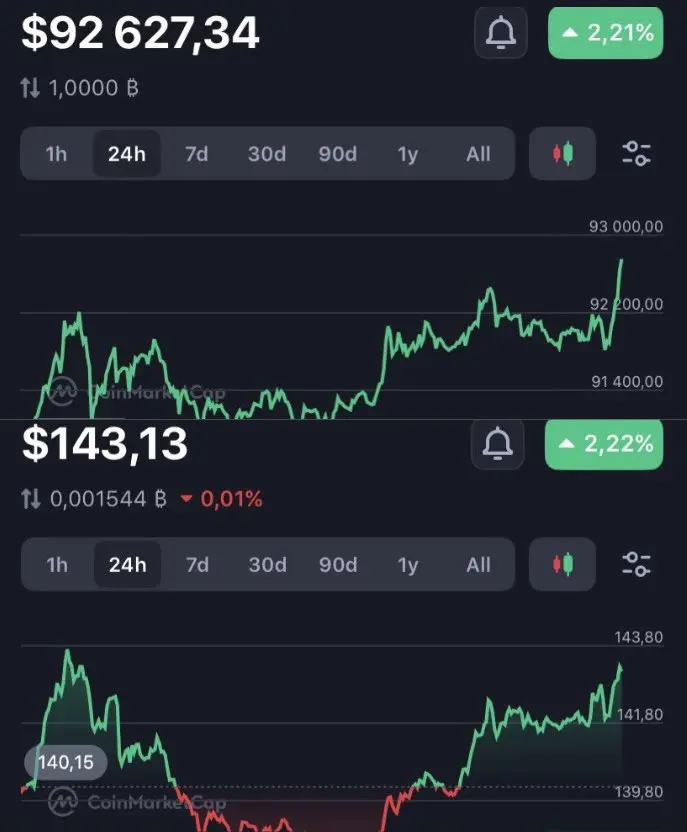Tap the 140,15 price label on chart

66,762
